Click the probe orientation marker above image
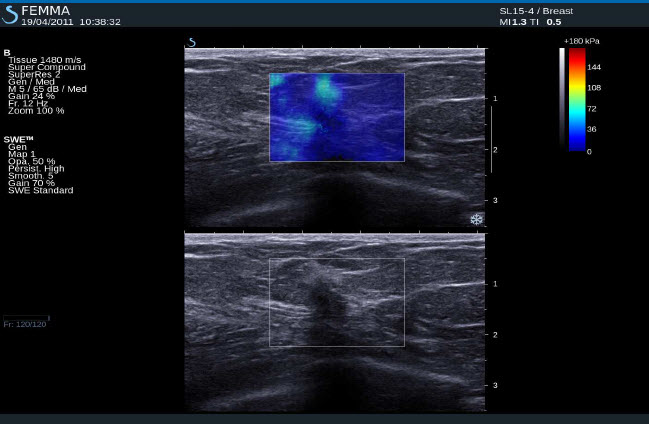The image size is (649, 424). pos(191,43)
